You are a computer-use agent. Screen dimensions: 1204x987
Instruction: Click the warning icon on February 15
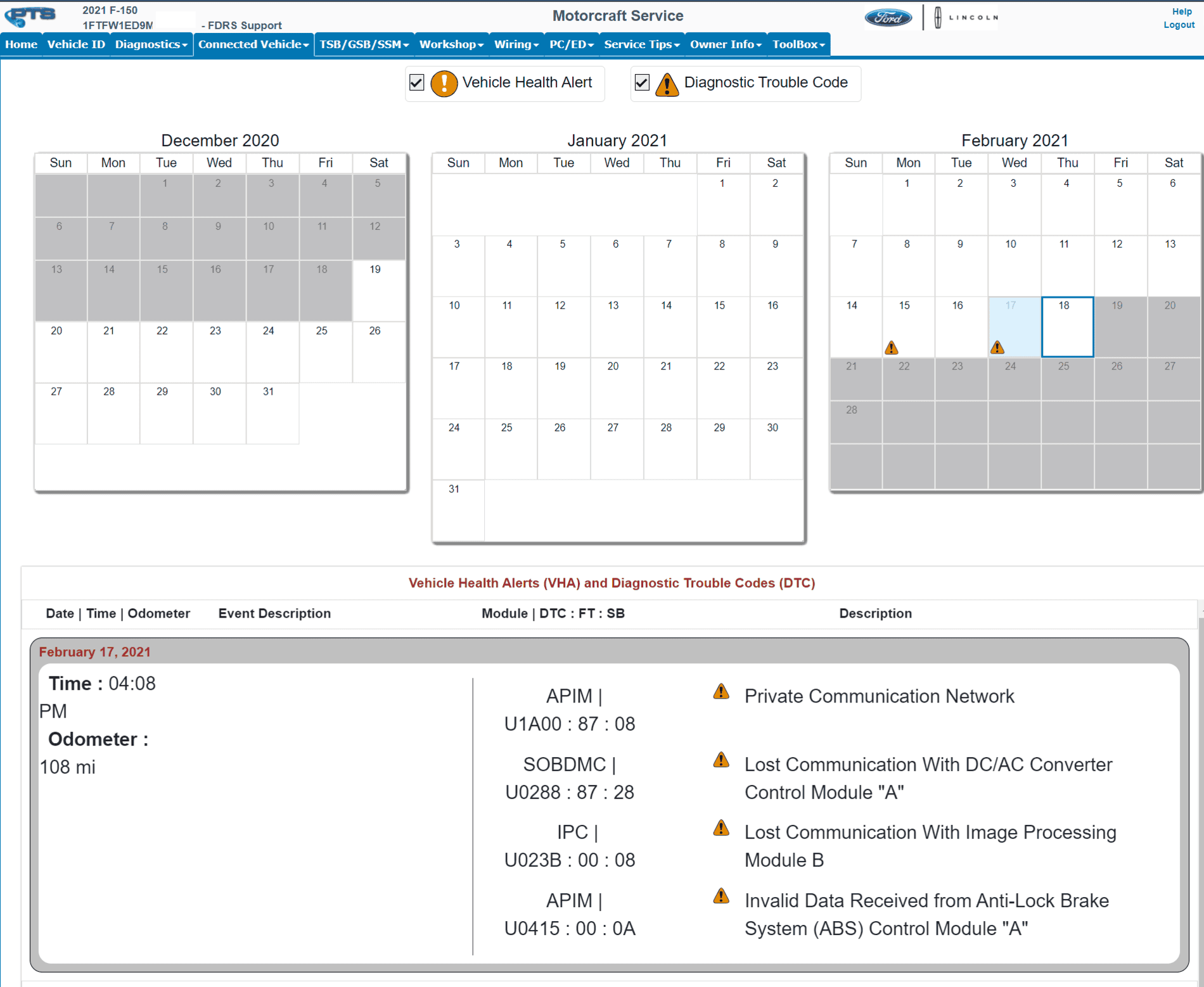(892, 348)
